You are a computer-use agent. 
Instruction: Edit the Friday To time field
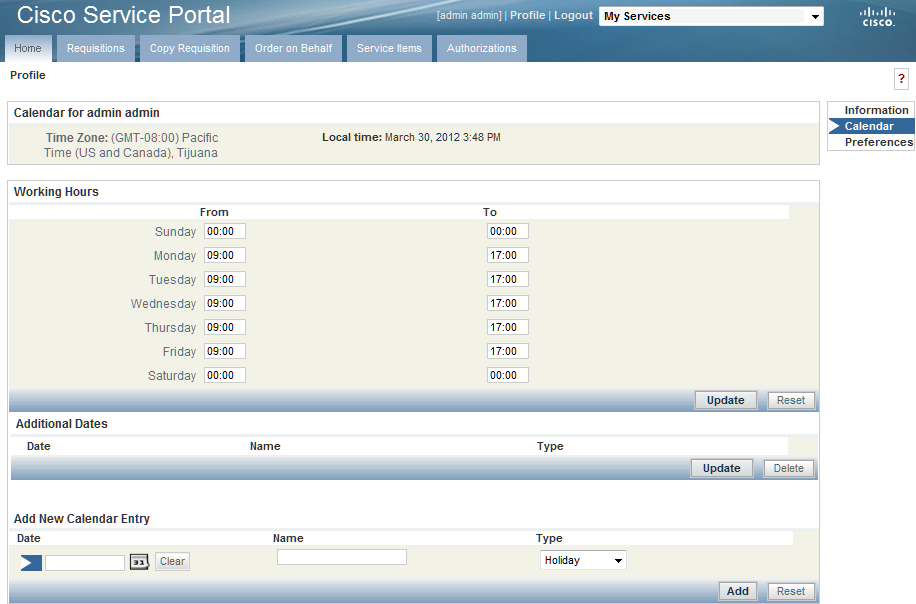click(x=508, y=351)
